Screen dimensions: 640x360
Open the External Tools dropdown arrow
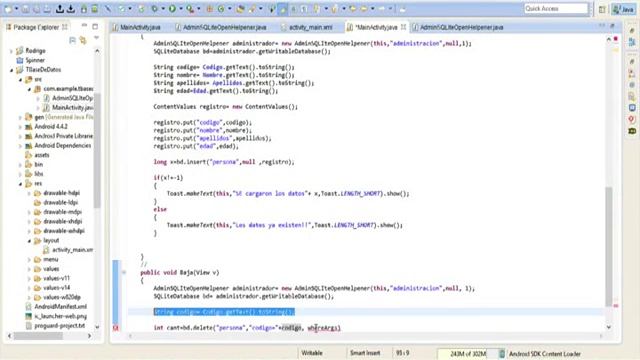[x=198, y=9]
